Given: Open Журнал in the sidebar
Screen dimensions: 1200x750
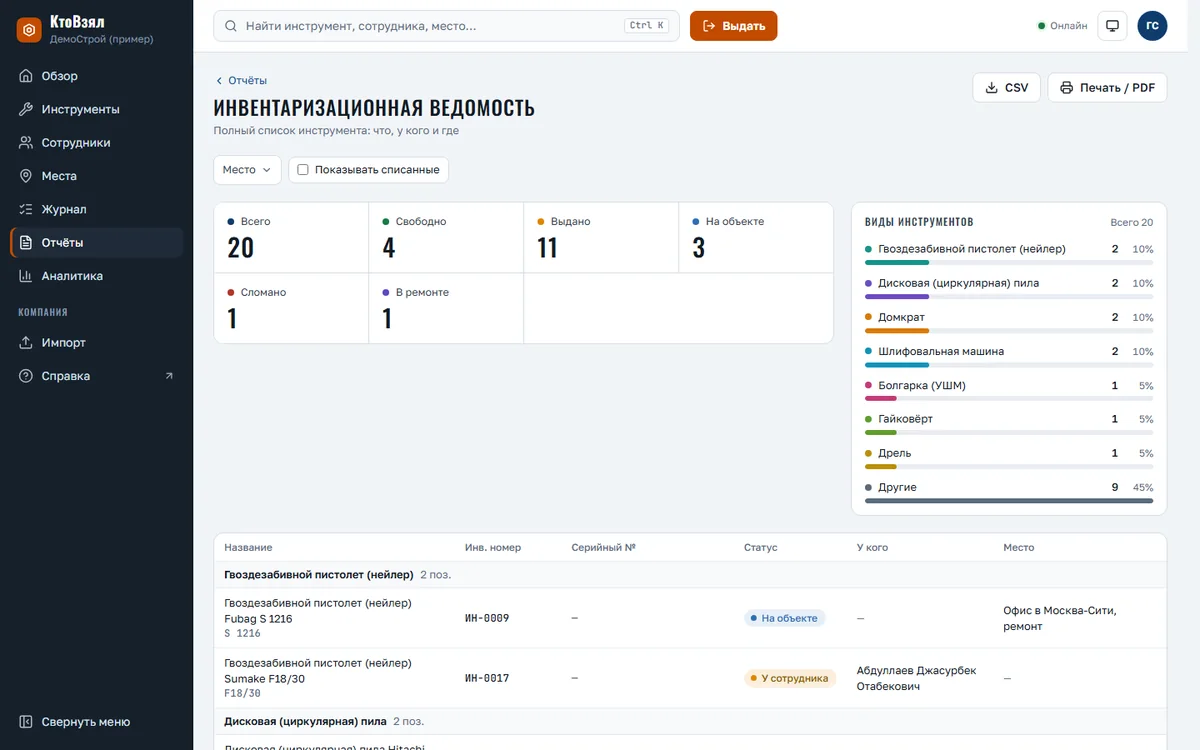Looking at the screenshot, I should click(96, 209).
